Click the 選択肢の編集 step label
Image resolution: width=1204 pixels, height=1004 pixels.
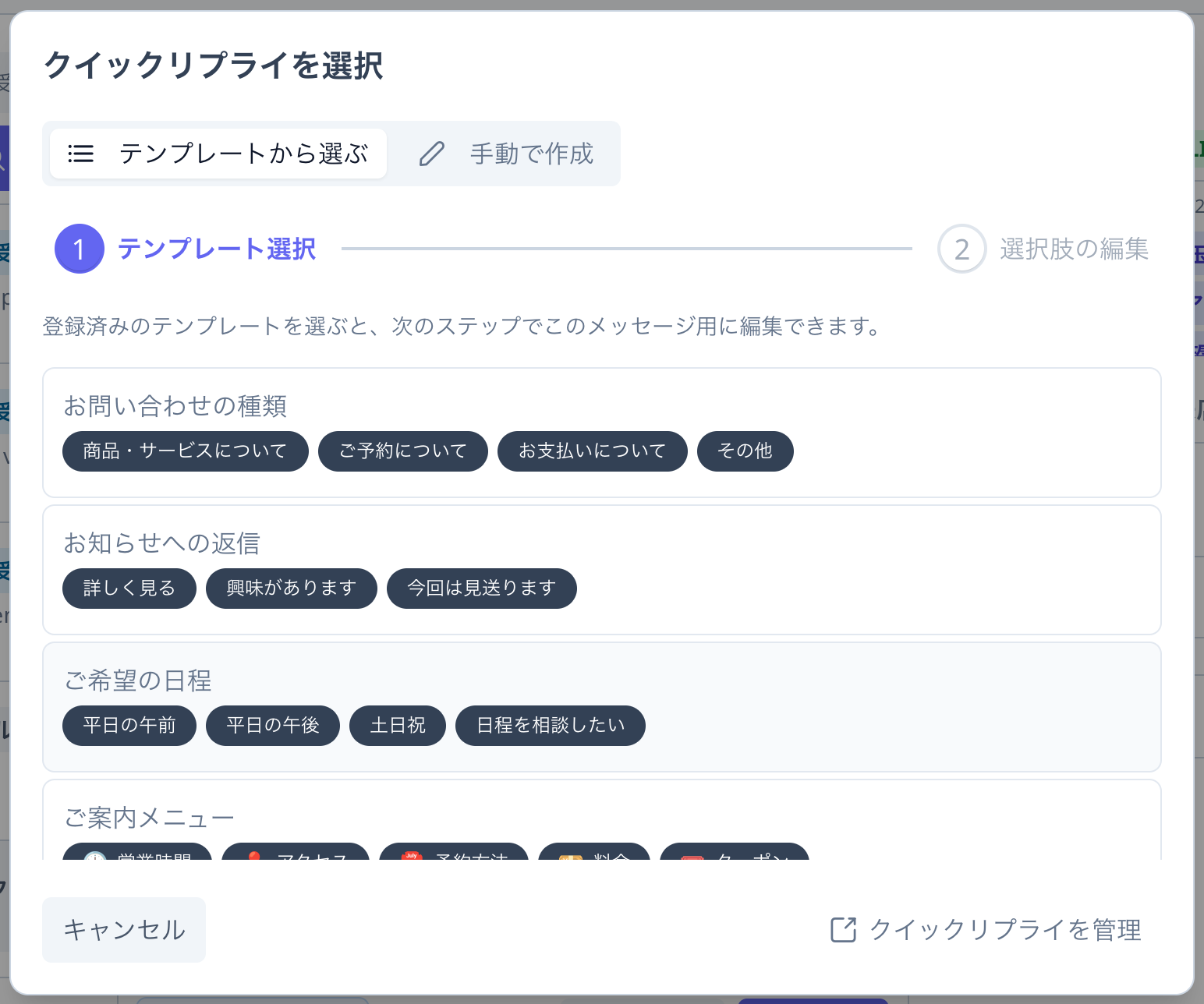1075,249
